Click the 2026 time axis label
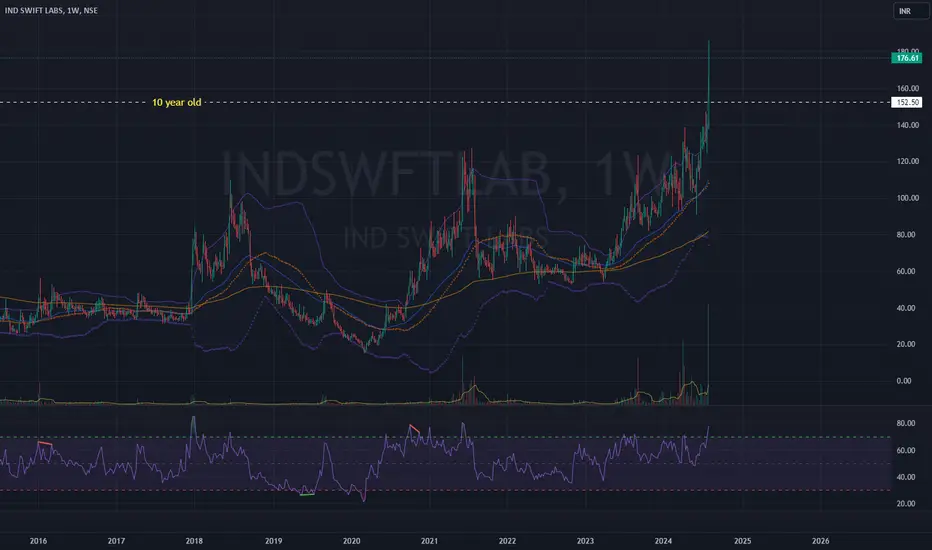The height and width of the screenshot is (550, 932). click(820, 541)
